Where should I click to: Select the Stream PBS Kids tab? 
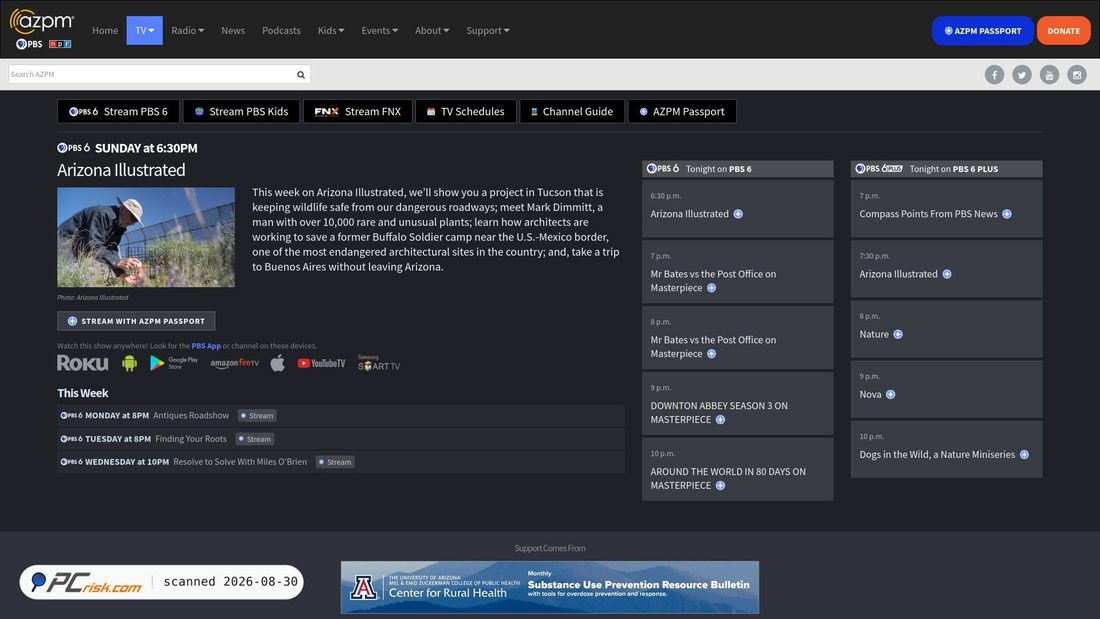click(241, 112)
